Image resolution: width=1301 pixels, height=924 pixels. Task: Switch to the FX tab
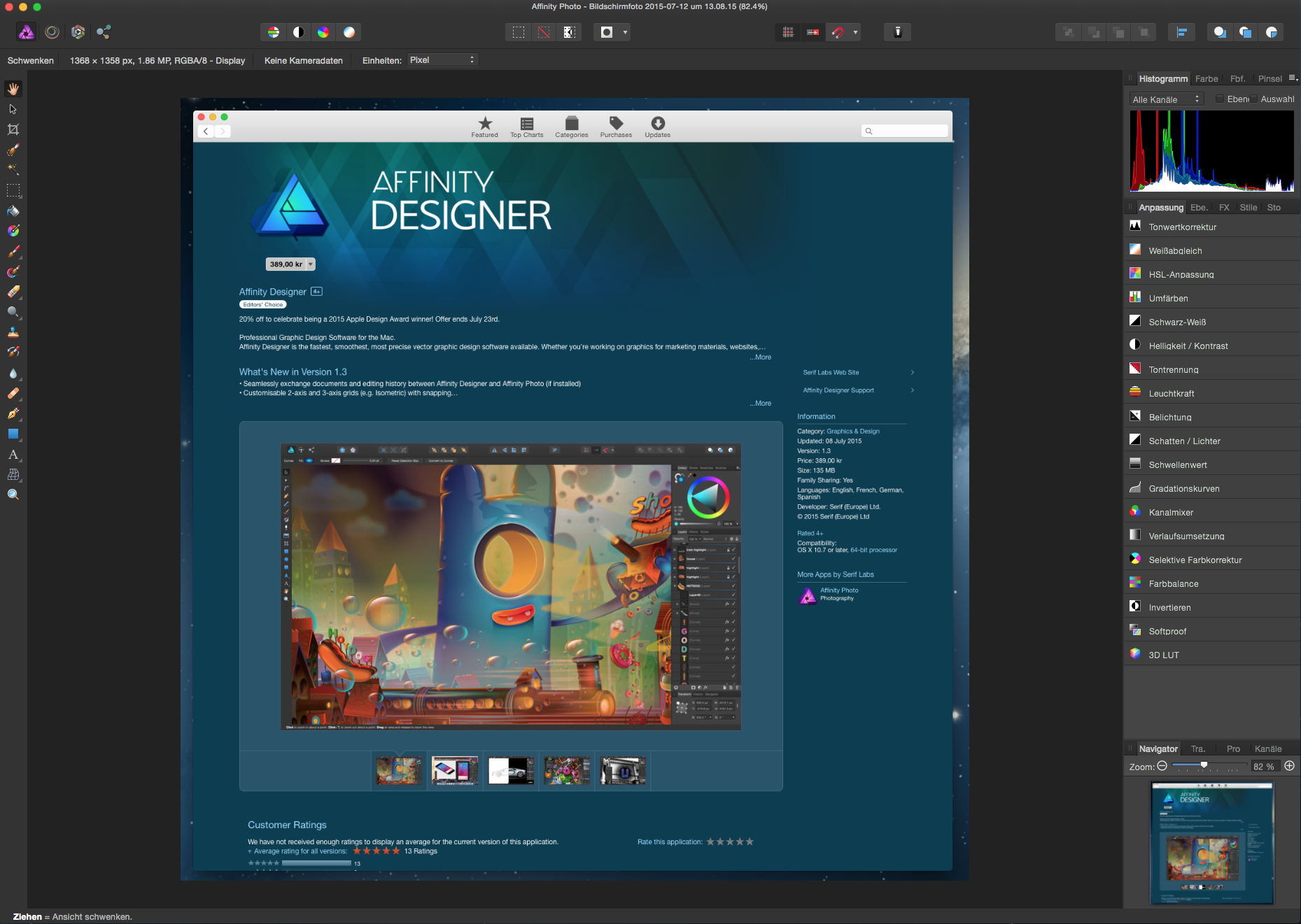pyautogui.click(x=1224, y=208)
